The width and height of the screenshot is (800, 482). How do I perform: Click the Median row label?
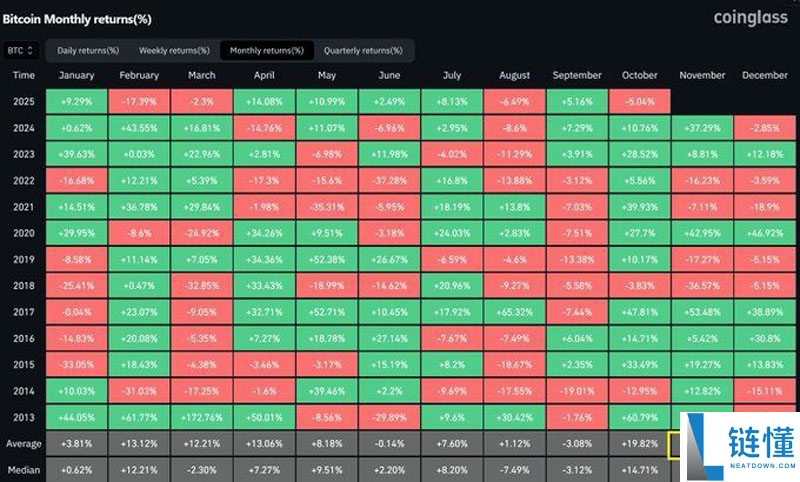pyautogui.click(x=23, y=470)
